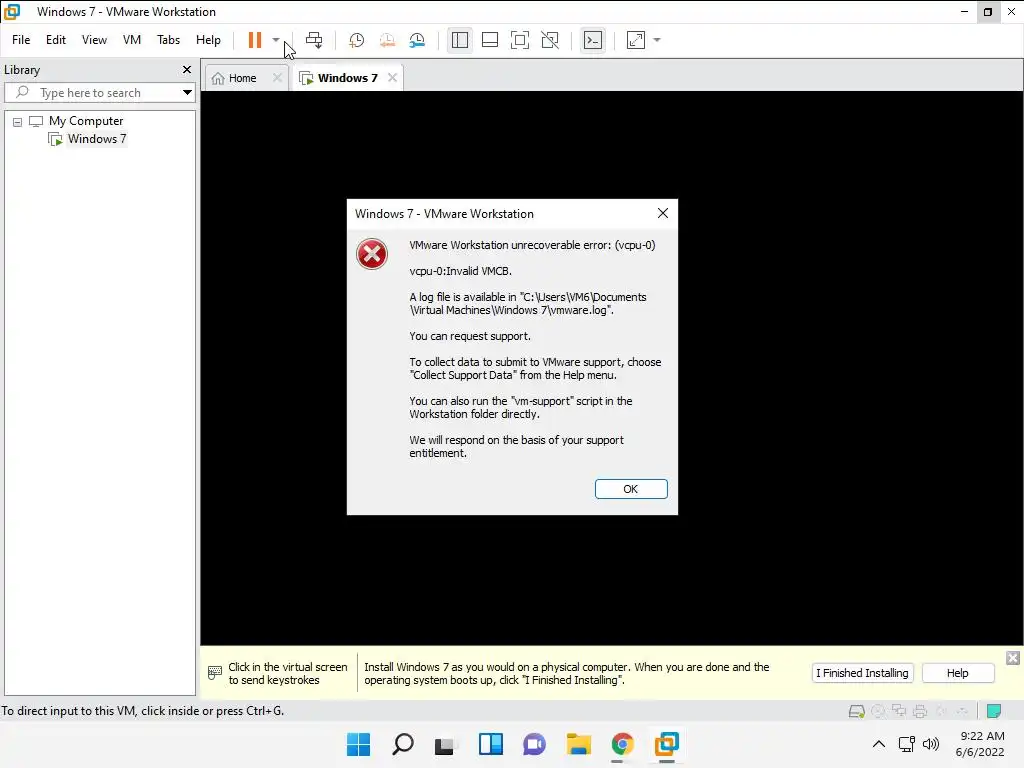1024x768 pixels.
Task: Open the Tabs menu
Action: [168, 40]
